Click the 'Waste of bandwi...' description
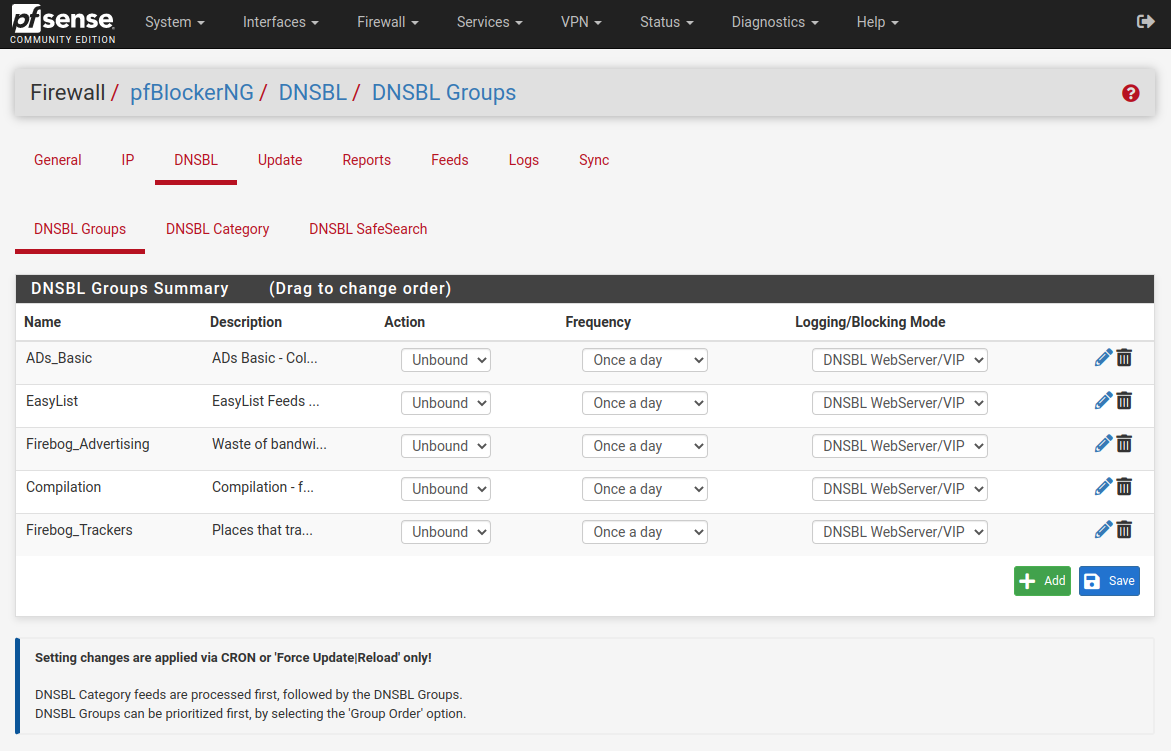Viewport: 1171px width, 751px height. point(269,444)
